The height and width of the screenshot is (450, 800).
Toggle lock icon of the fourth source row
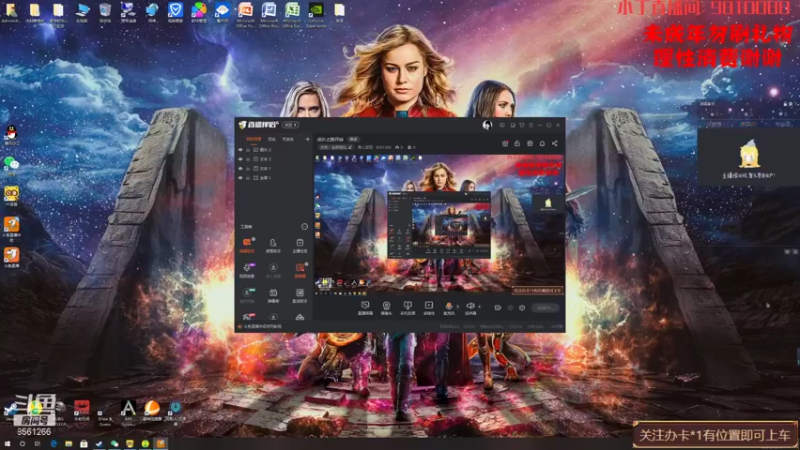tap(248, 178)
